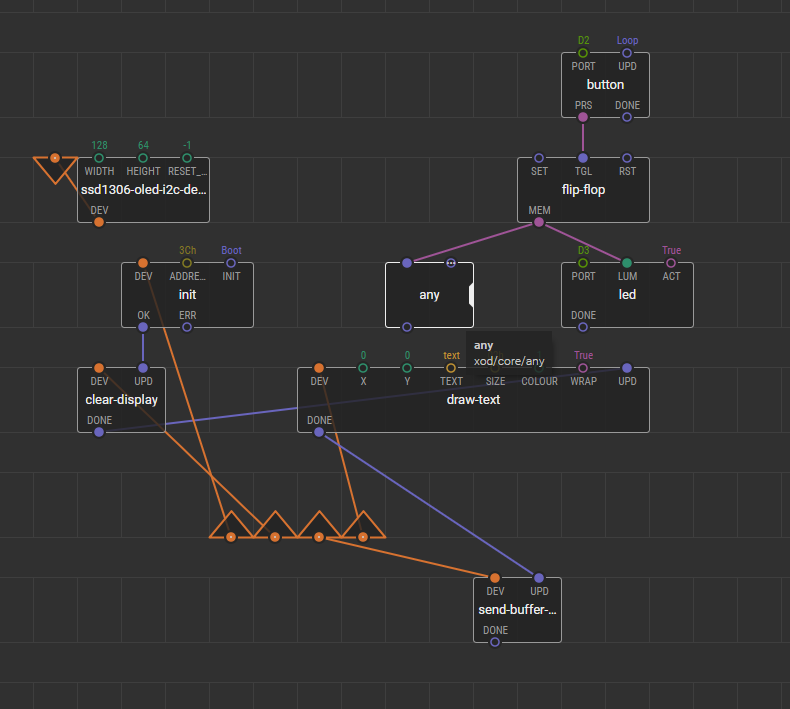Click the DEV input pin on init node
Screen dimensions: 790x709
click(x=143, y=263)
